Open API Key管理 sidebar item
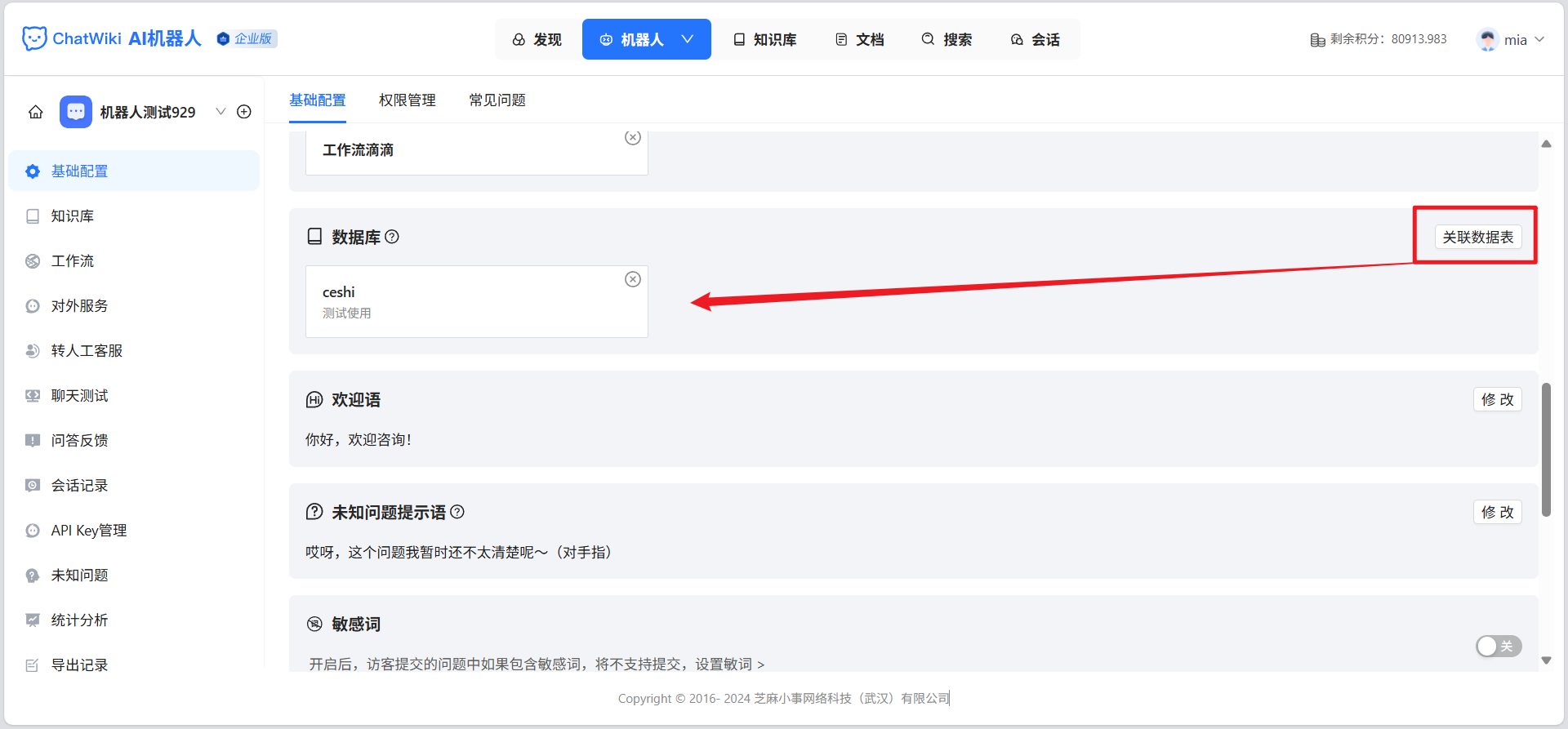 pos(134,530)
